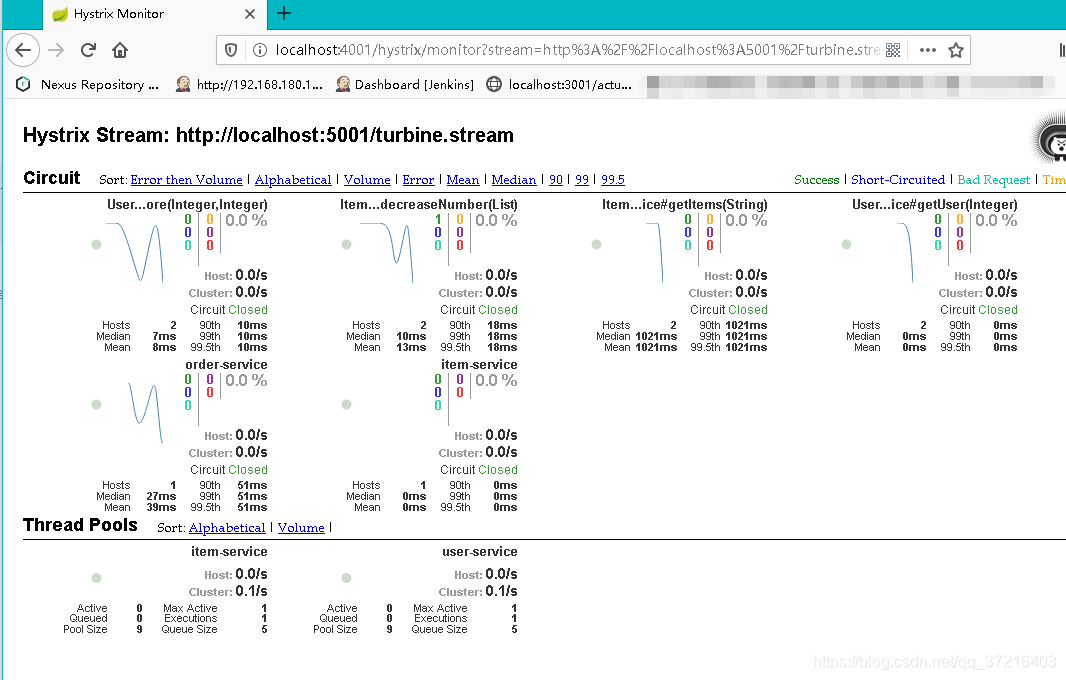Go back to the previous page

click(23, 50)
